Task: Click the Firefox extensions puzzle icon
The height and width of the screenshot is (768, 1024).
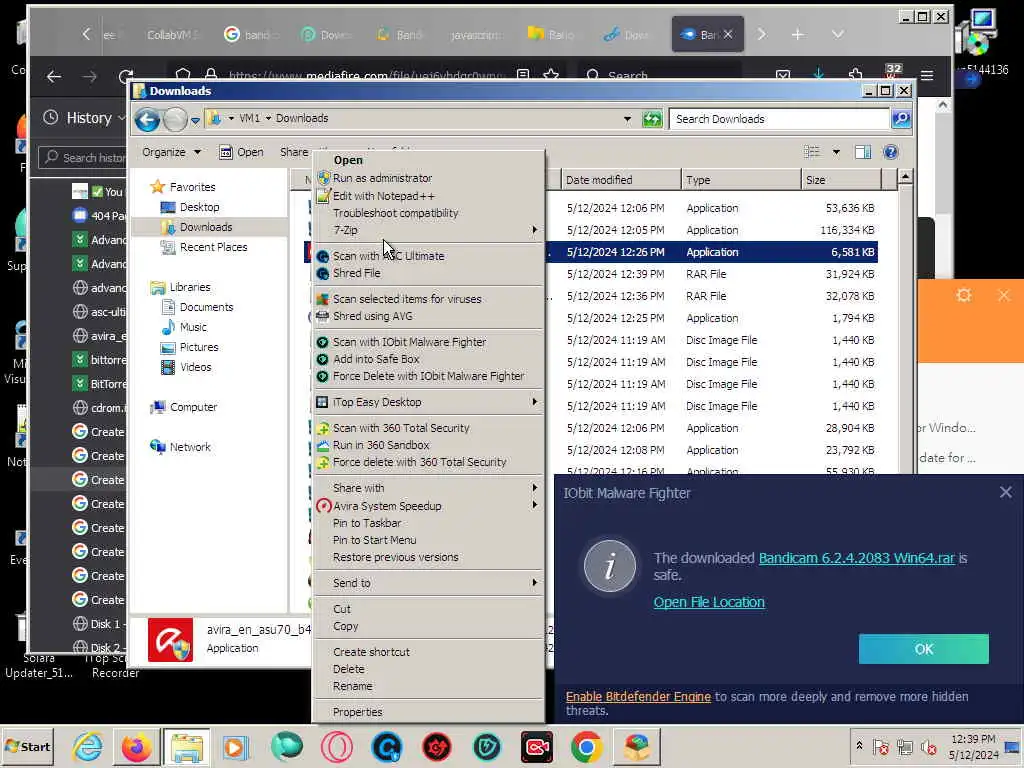Action: pyautogui.click(x=856, y=75)
